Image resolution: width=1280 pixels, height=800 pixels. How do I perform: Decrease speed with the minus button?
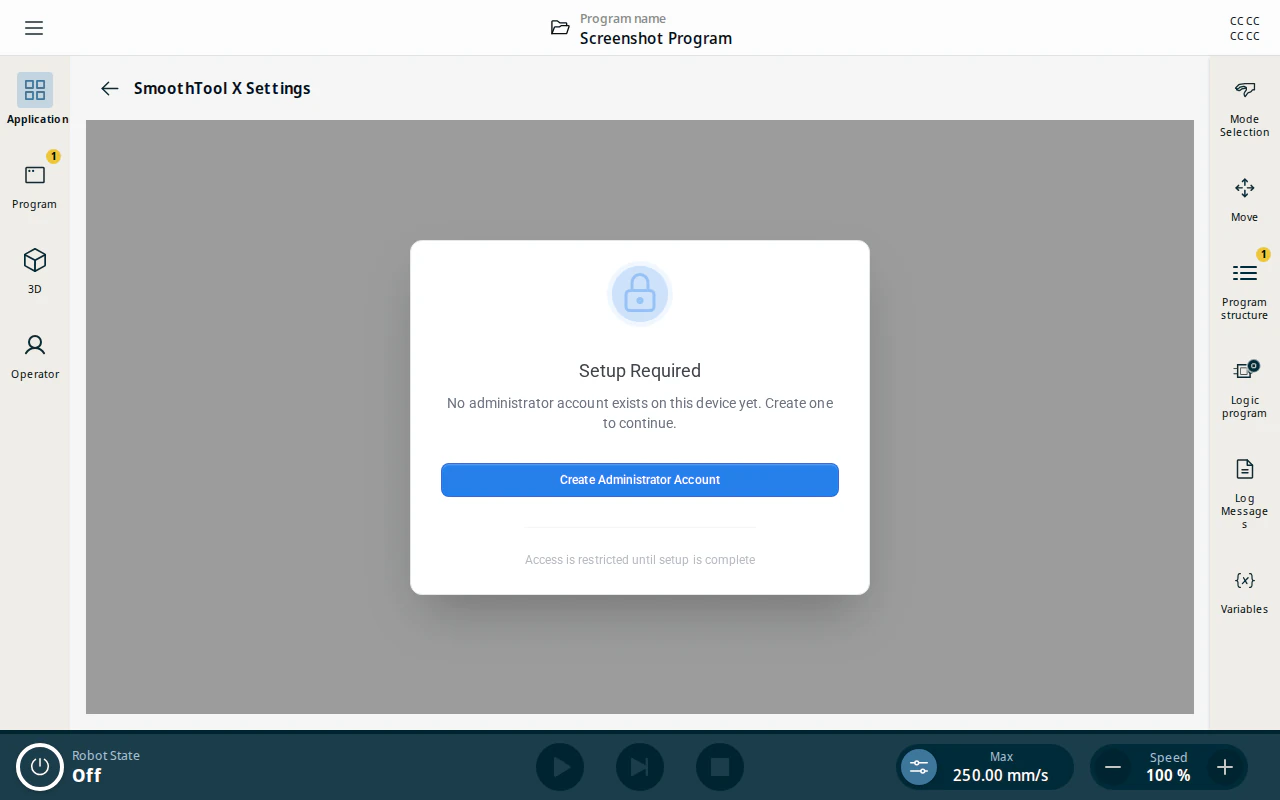point(1113,767)
